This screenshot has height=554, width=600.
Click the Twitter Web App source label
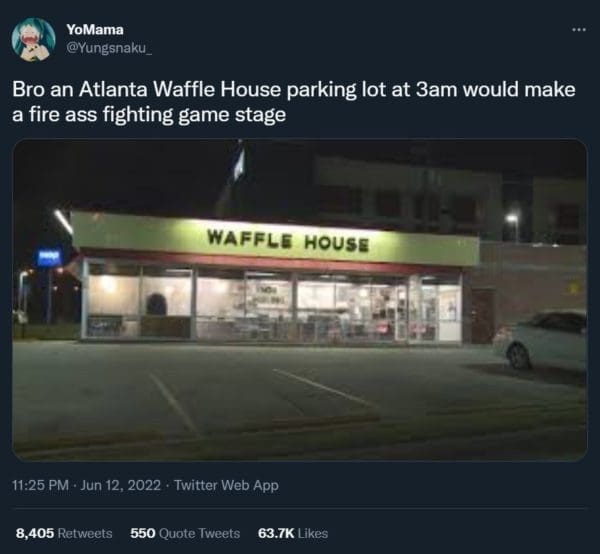(x=227, y=485)
